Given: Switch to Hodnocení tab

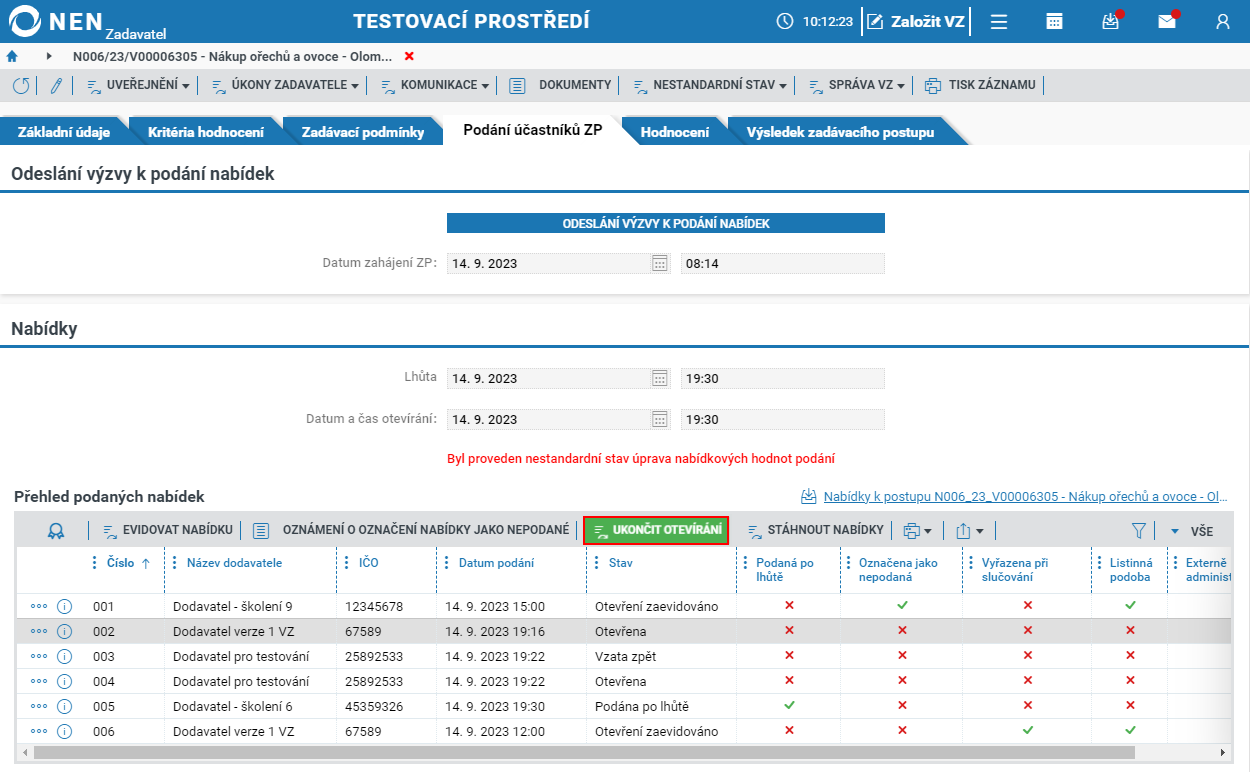Looking at the screenshot, I should pyautogui.click(x=675, y=131).
